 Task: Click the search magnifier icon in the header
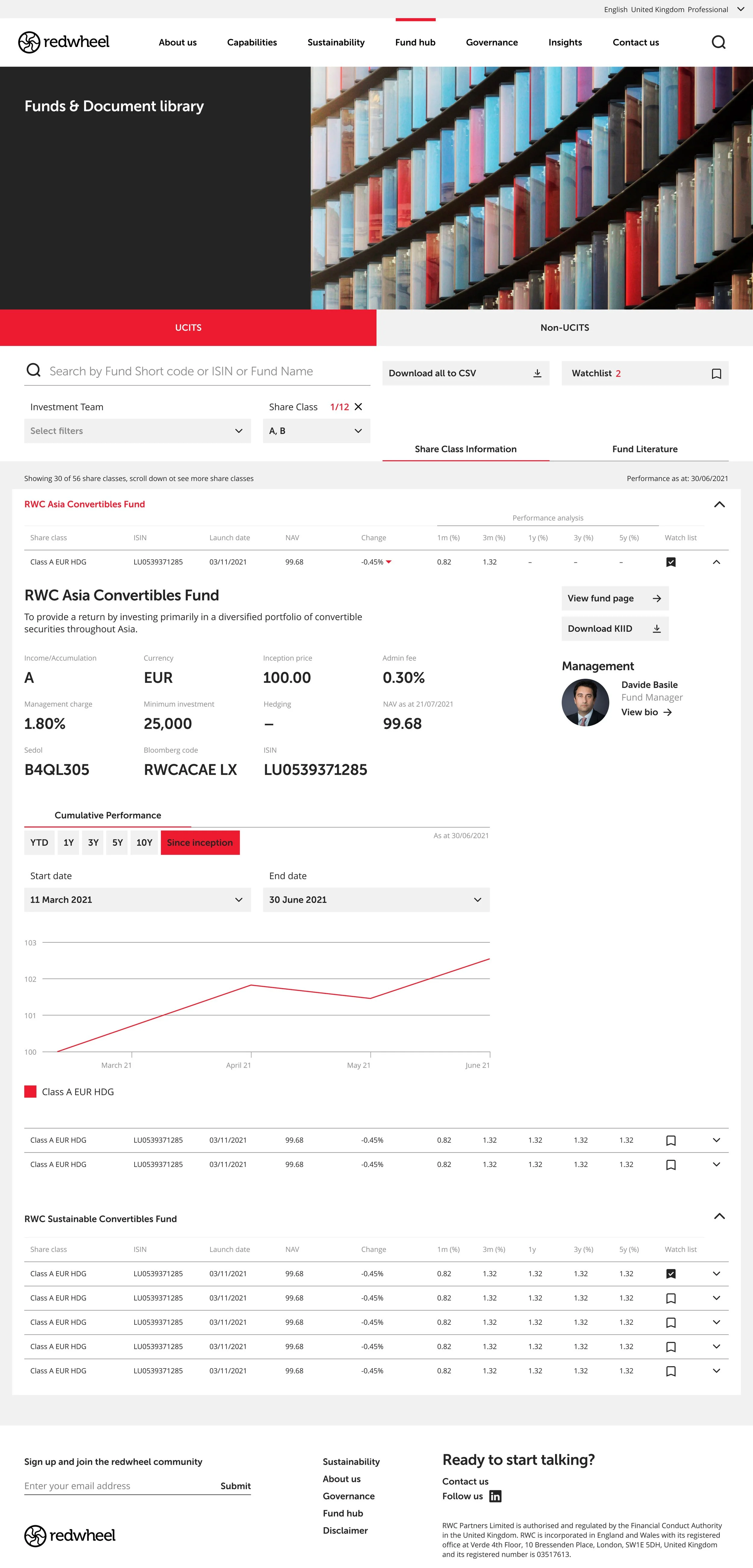coord(718,42)
